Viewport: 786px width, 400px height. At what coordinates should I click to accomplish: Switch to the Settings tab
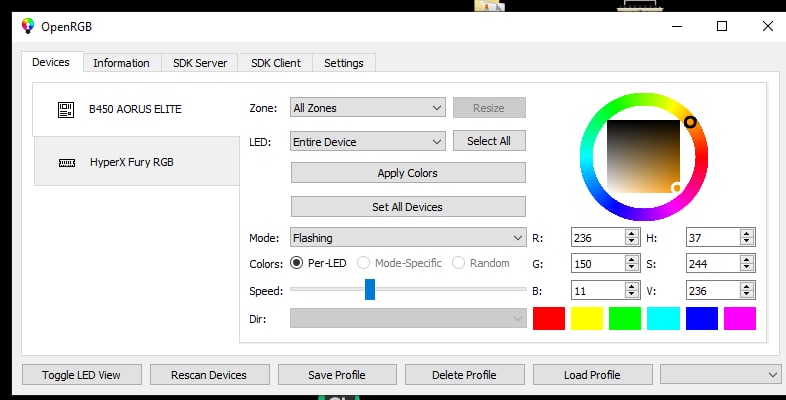344,63
